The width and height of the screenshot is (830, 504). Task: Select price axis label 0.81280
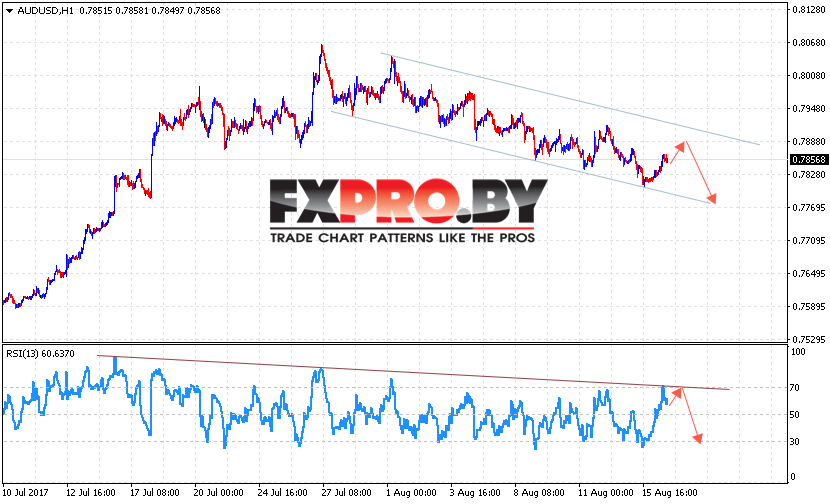click(x=809, y=10)
